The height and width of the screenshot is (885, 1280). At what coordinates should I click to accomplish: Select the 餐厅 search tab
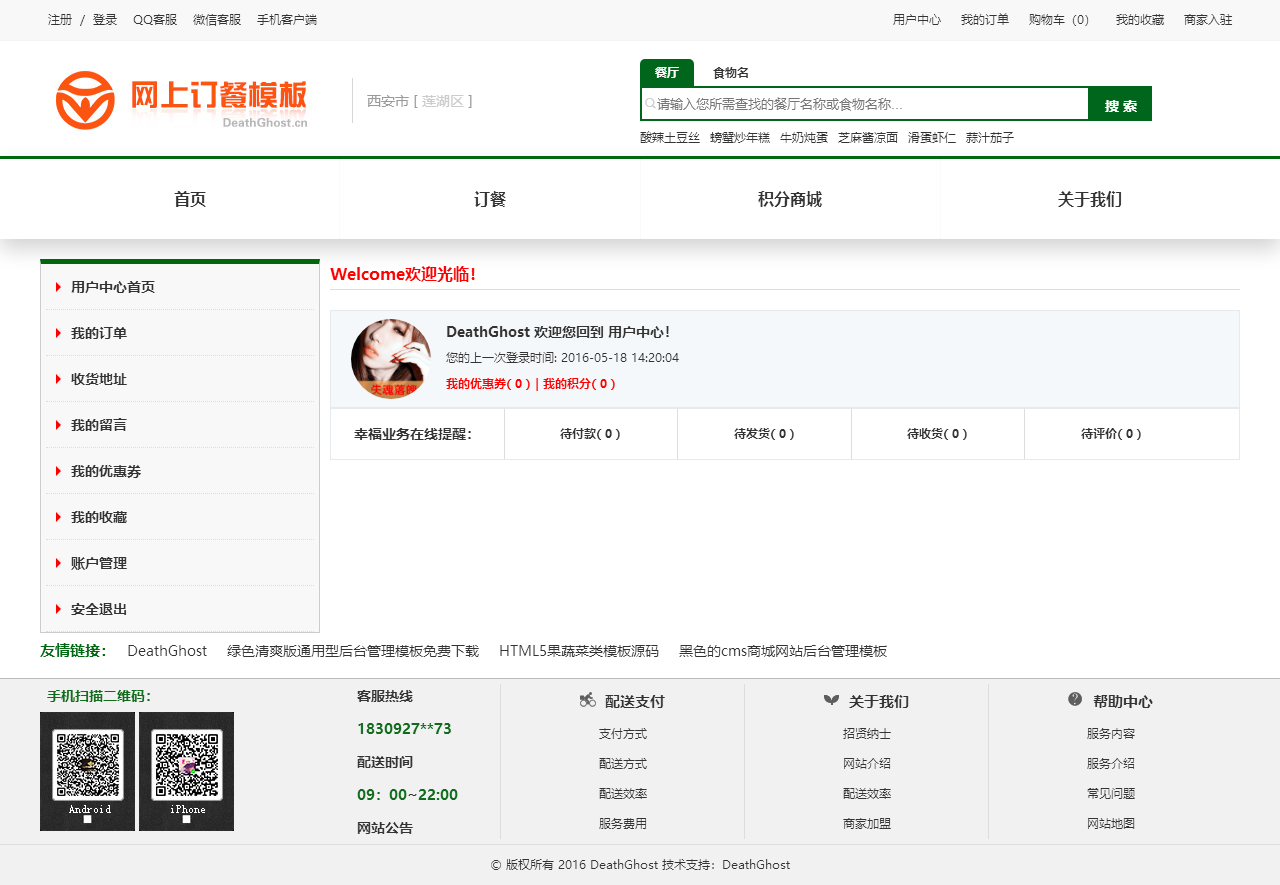point(666,73)
